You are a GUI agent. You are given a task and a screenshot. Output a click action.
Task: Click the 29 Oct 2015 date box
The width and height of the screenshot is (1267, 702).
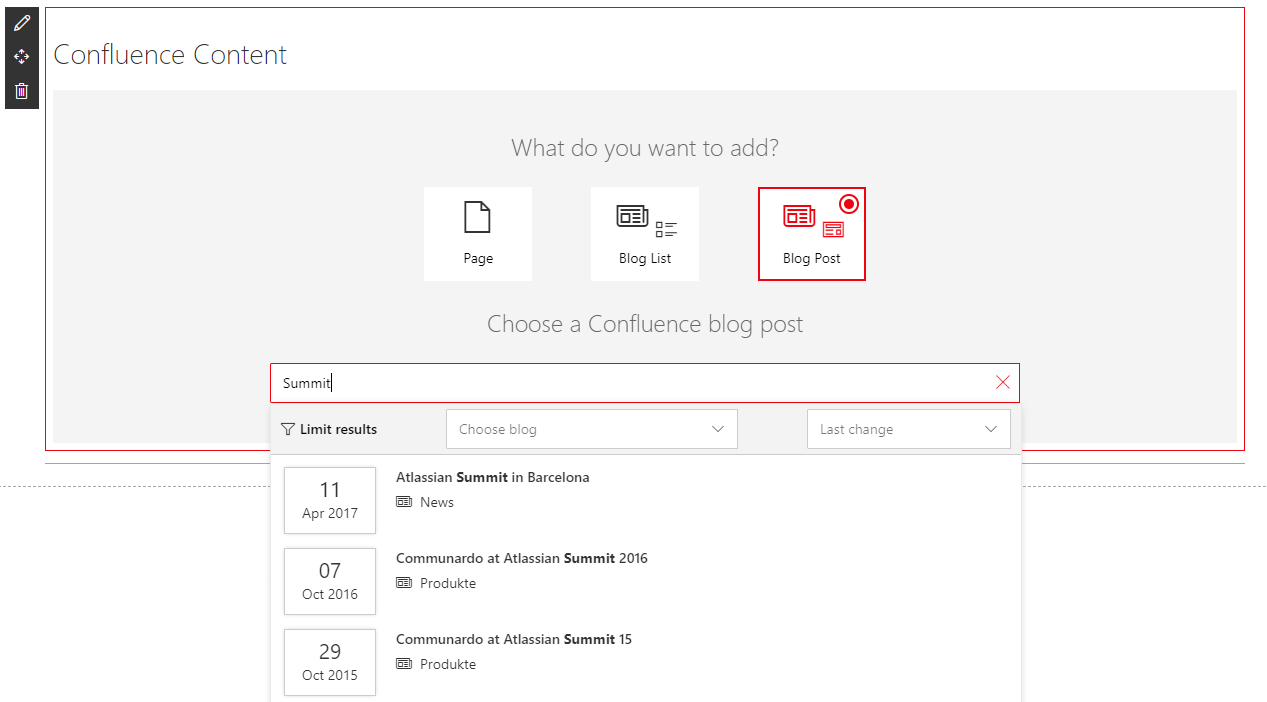[330, 662]
